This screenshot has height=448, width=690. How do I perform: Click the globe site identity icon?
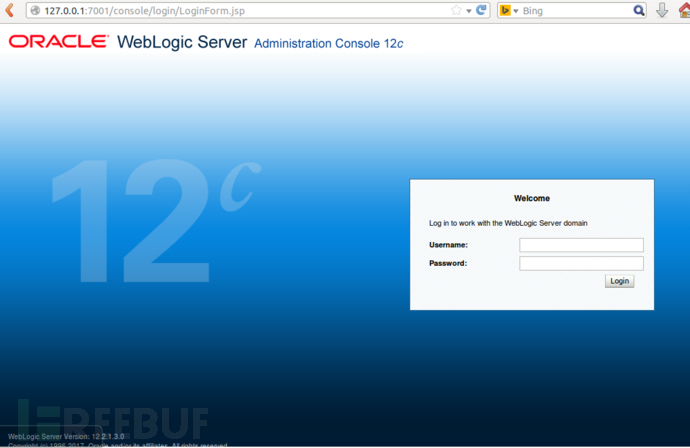point(35,11)
